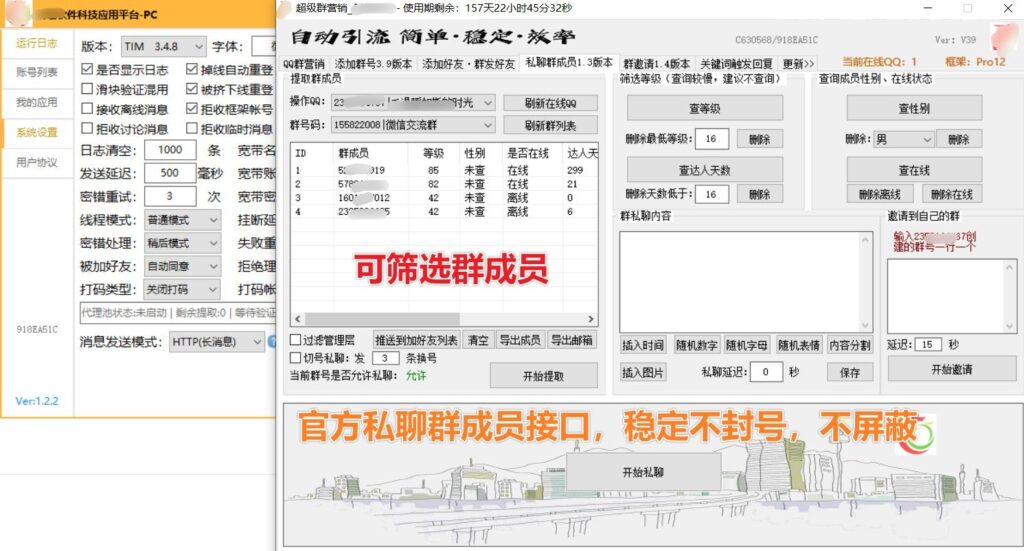
Task: Toggle 被挤下线重登 checkbox
Action: [x=191, y=89]
